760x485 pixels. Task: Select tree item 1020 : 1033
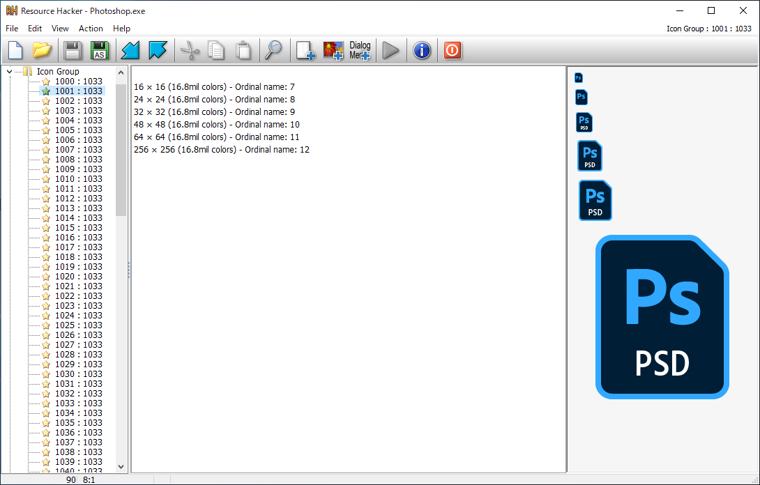point(79,276)
